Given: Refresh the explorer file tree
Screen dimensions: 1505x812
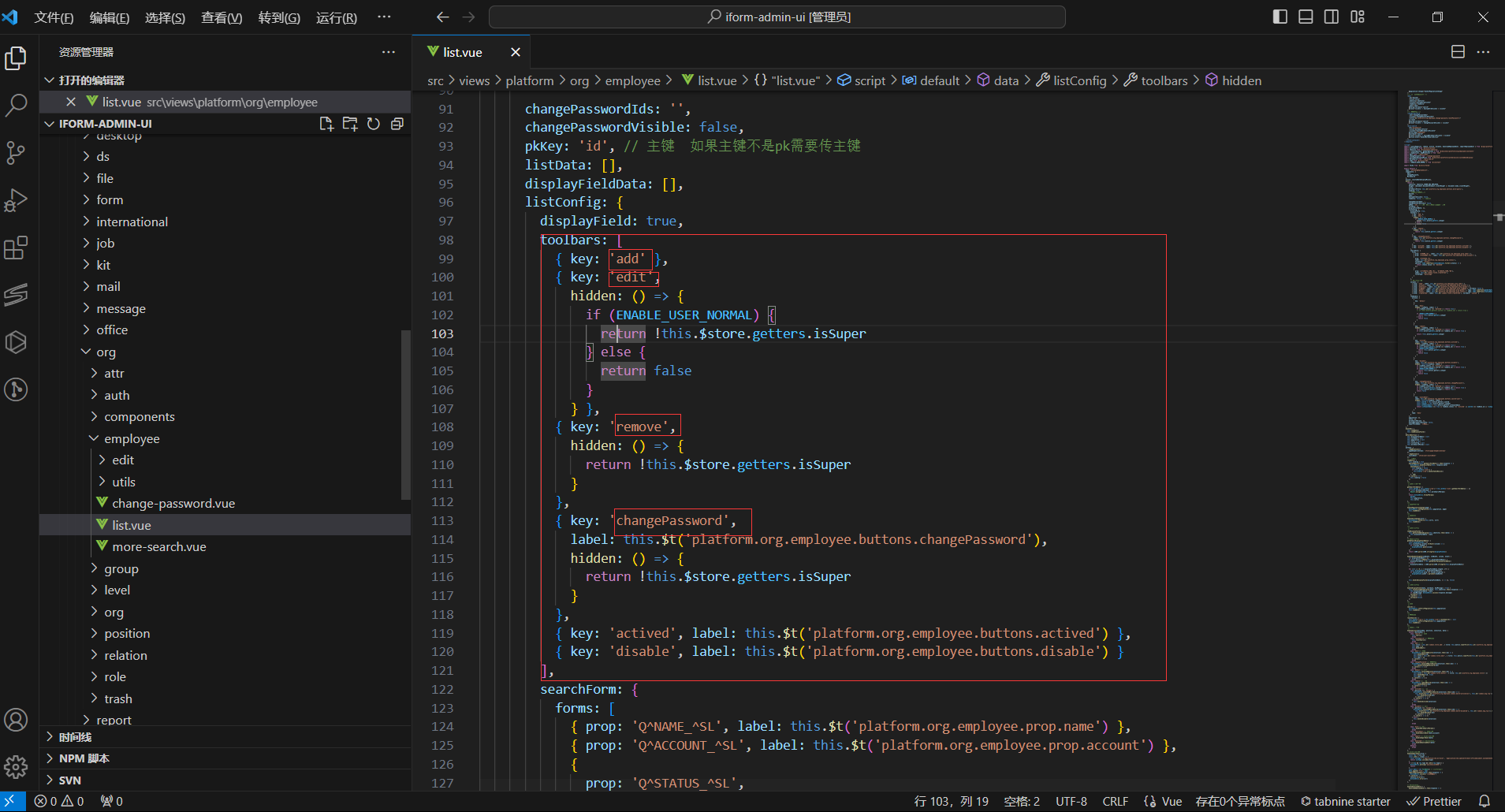Looking at the screenshot, I should point(374,124).
